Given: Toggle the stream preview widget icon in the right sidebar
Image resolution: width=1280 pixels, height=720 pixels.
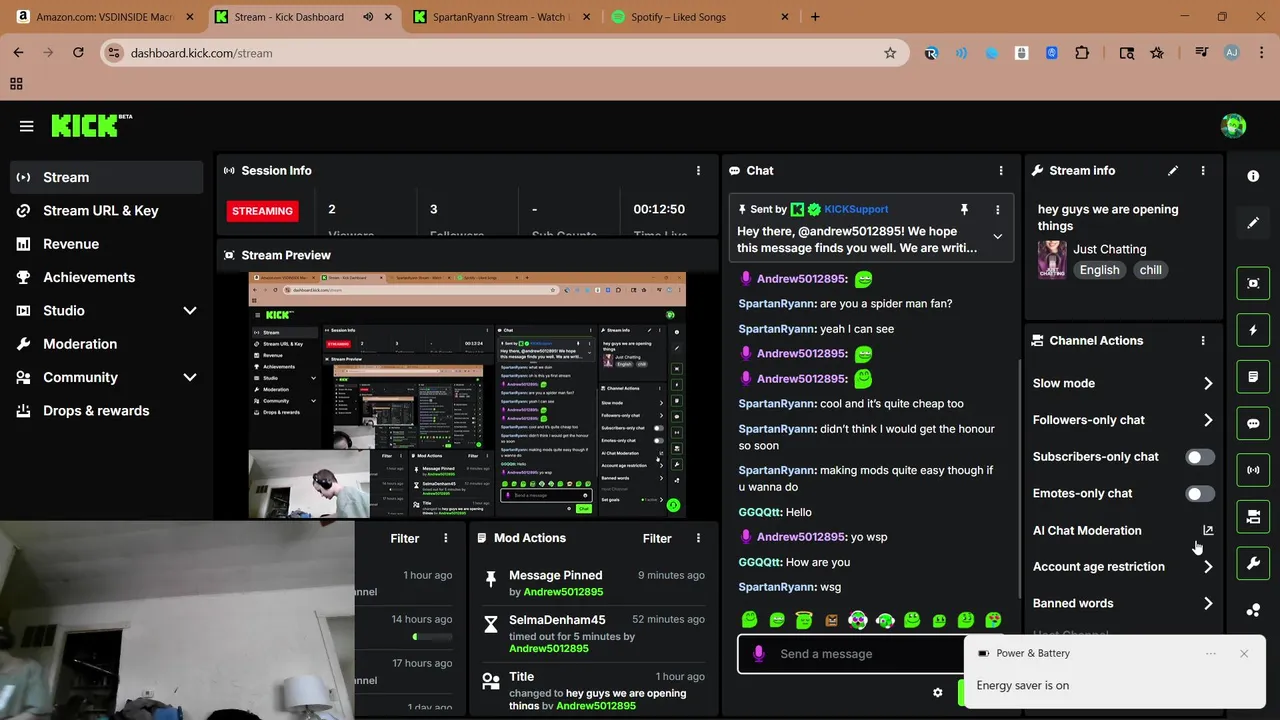Looking at the screenshot, I should coord(1253,283).
